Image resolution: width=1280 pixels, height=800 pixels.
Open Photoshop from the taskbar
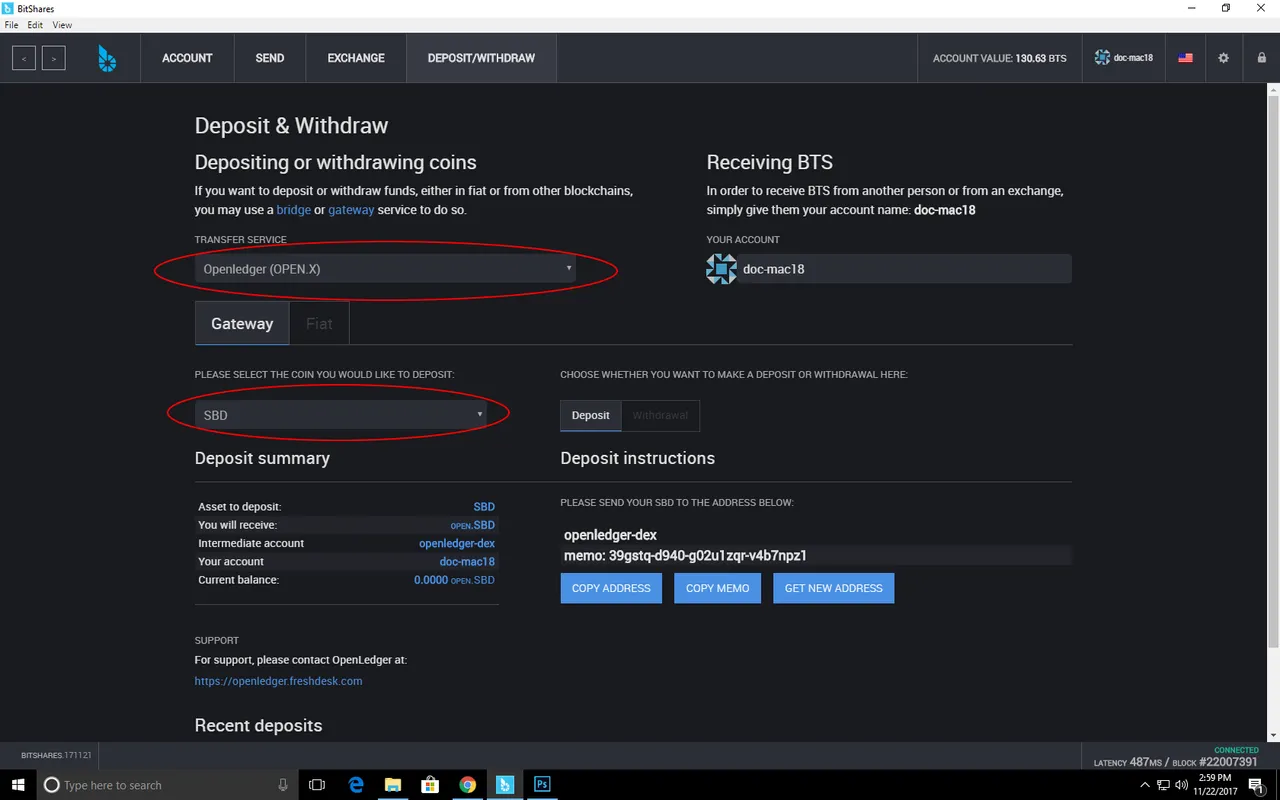[542, 785]
